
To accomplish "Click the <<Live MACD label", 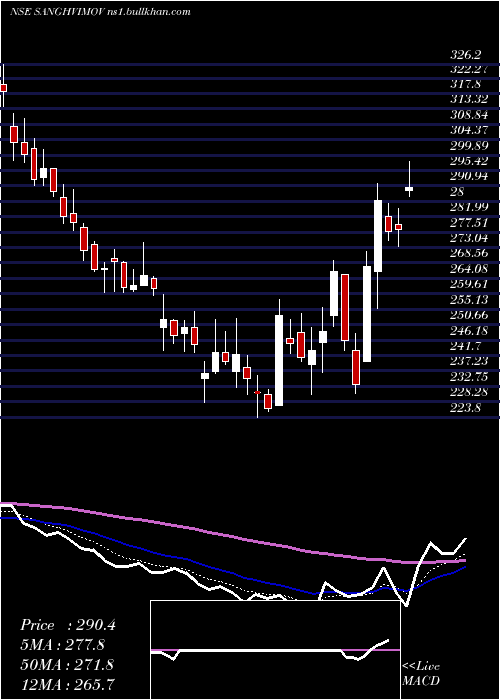I will [421, 673].
